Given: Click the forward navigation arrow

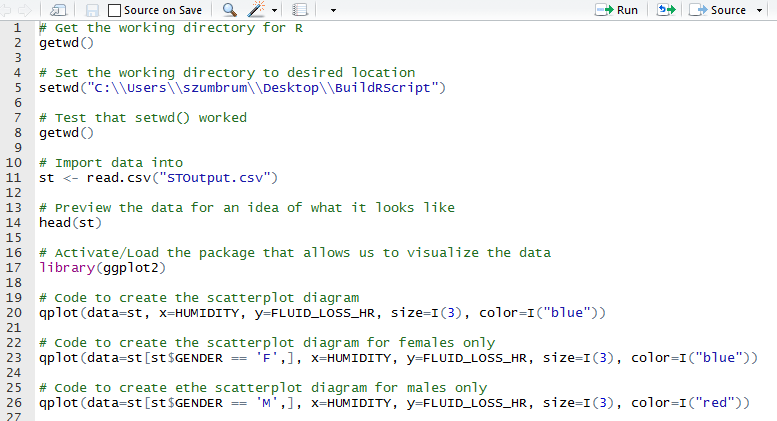Looking at the screenshot, I should pyautogui.click(x=27, y=10).
